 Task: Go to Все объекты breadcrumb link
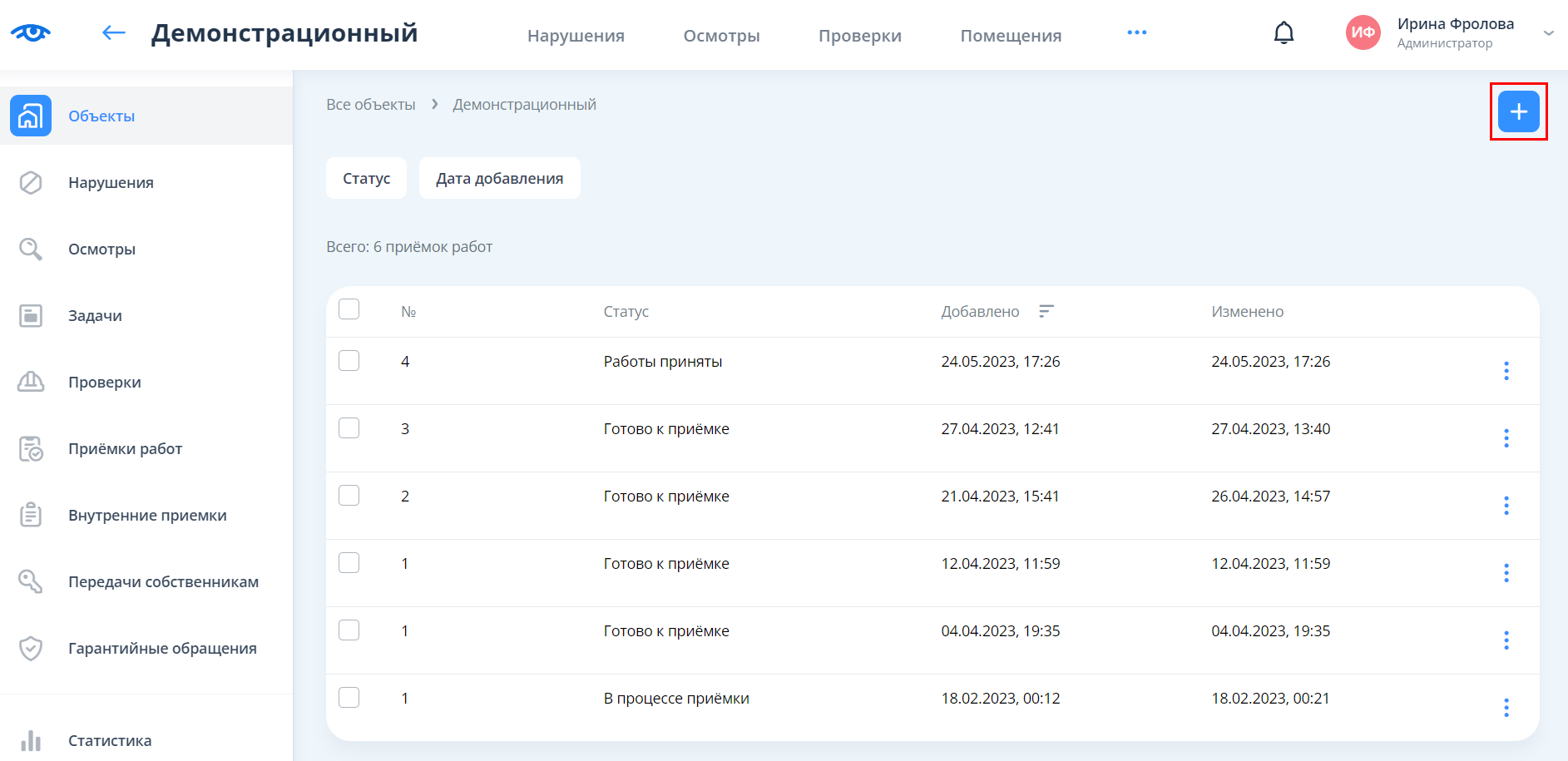click(371, 105)
